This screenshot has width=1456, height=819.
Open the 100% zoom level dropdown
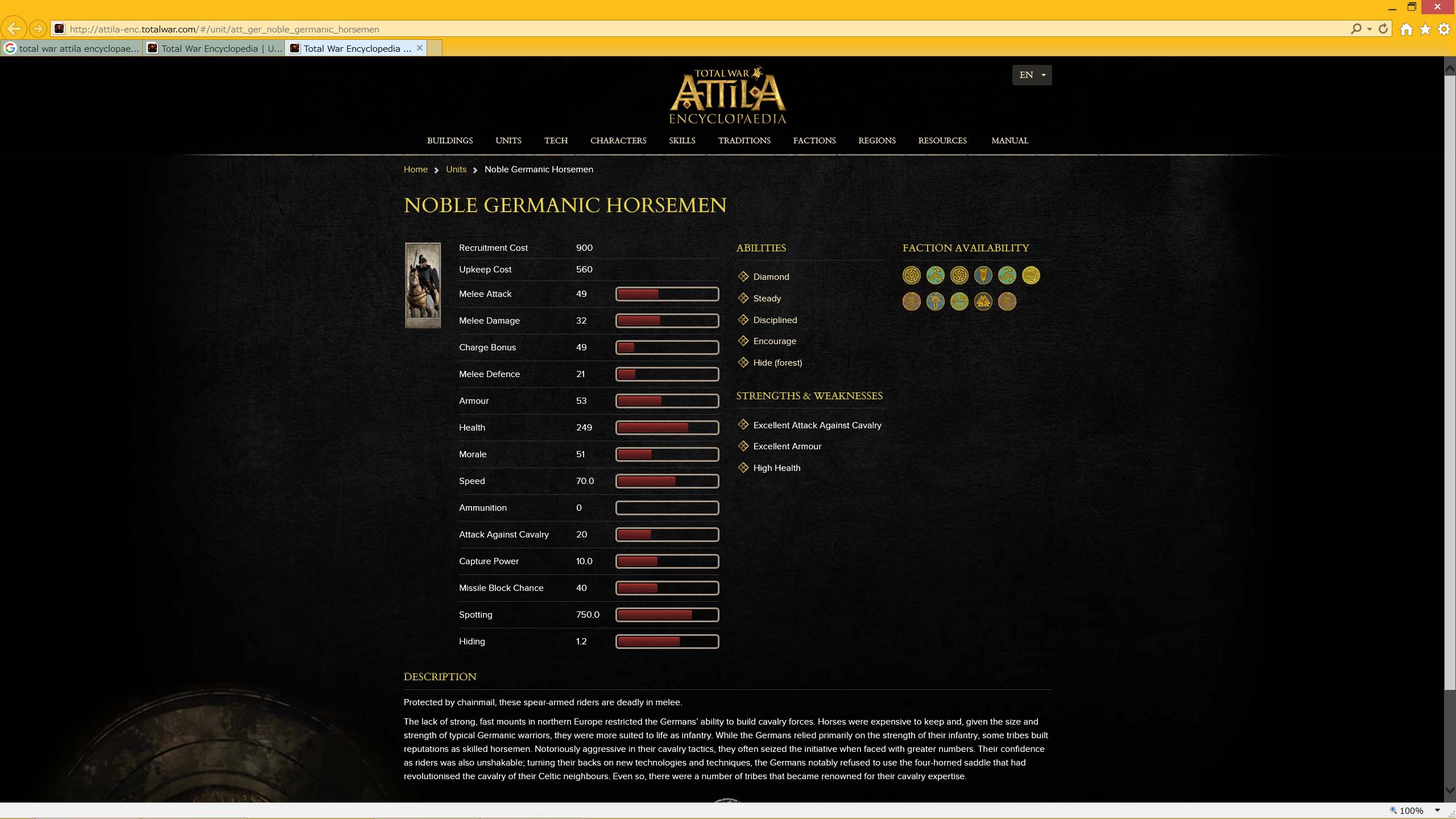[x=1437, y=810]
